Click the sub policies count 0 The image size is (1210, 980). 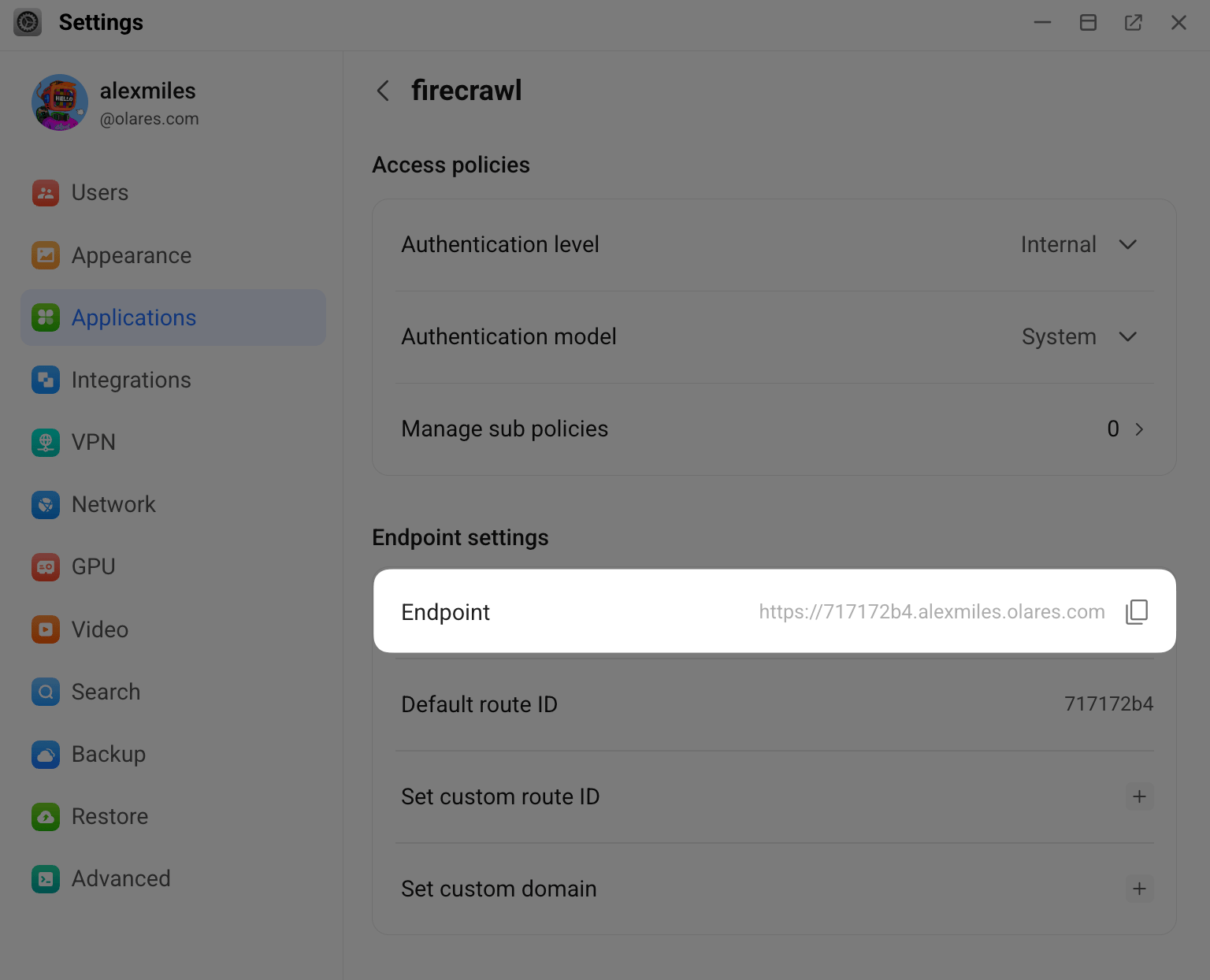pyautogui.click(x=1113, y=429)
